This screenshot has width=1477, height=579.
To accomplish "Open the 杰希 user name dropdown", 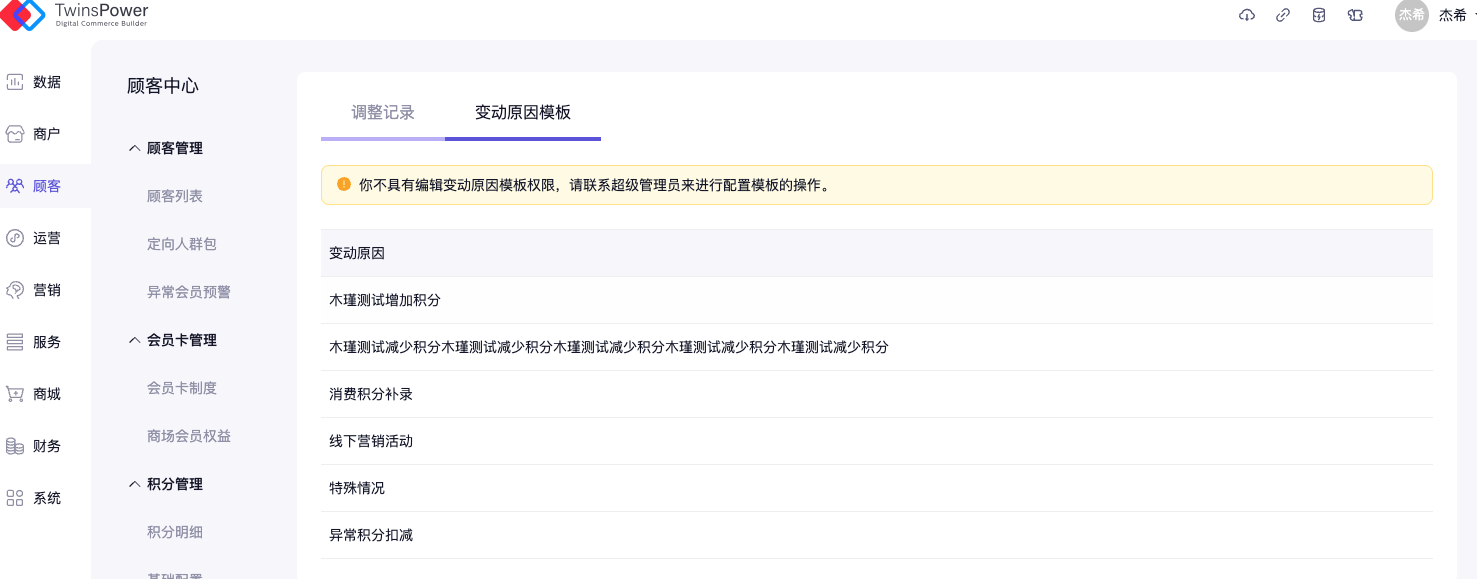I will [x=1456, y=15].
